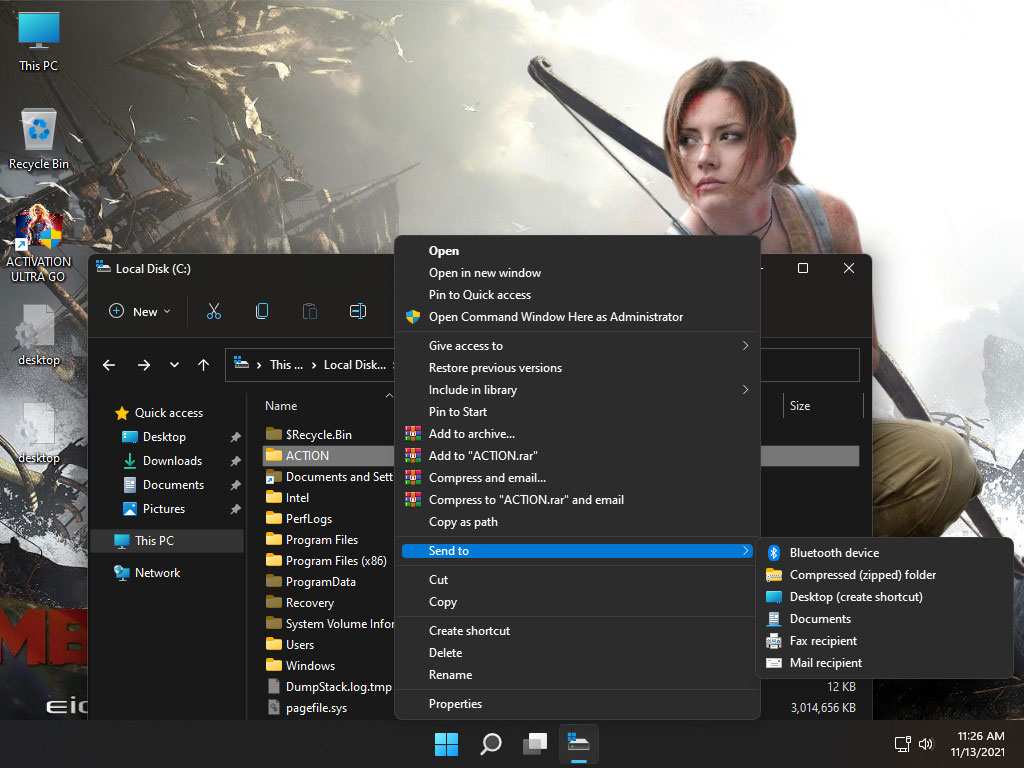Expand Give access to submenu
This screenshot has height=768, width=1024.
[577, 345]
